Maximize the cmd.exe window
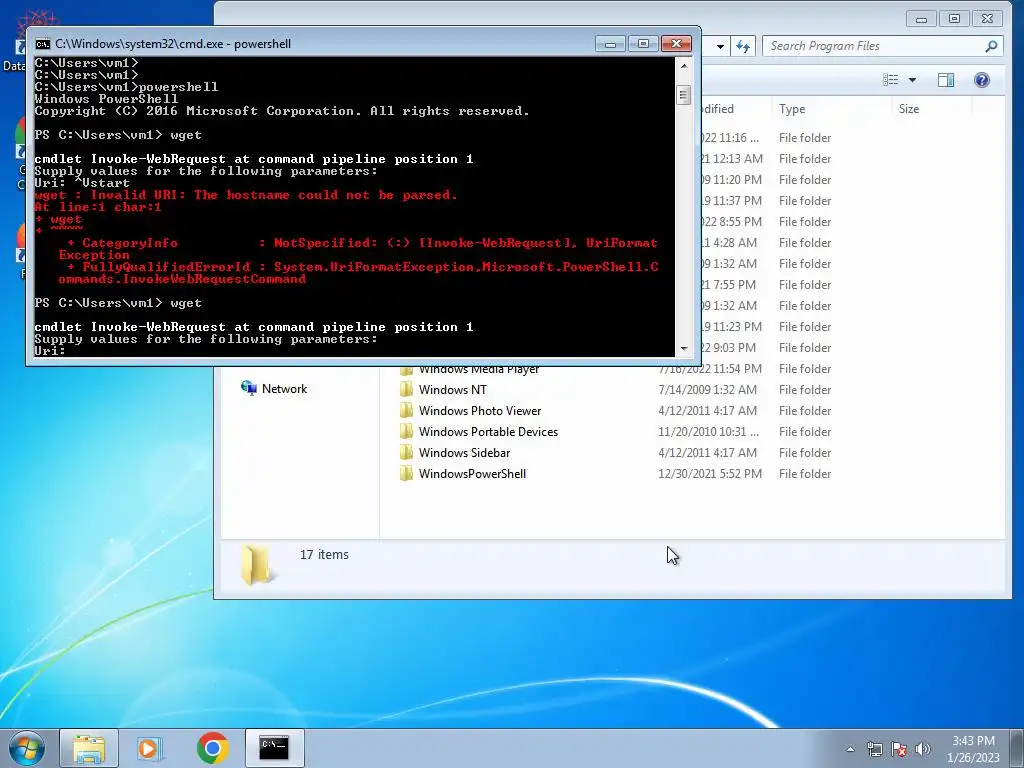The image size is (1024, 768). point(643,44)
